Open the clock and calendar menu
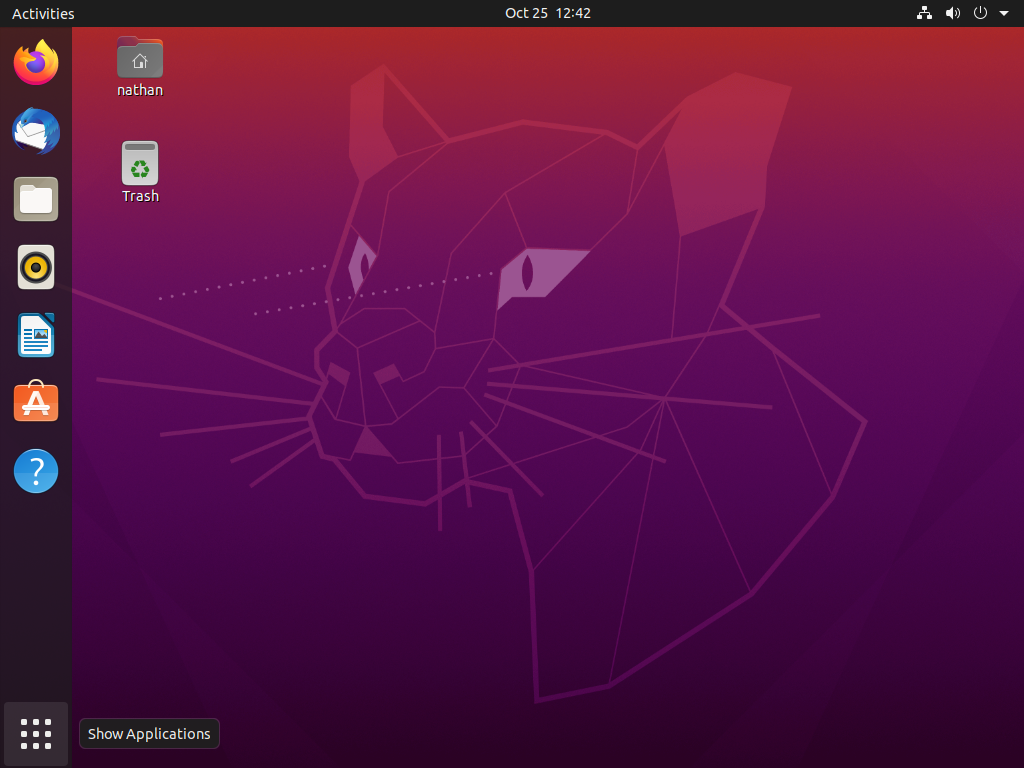This screenshot has width=1024, height=768. (547, 13)
